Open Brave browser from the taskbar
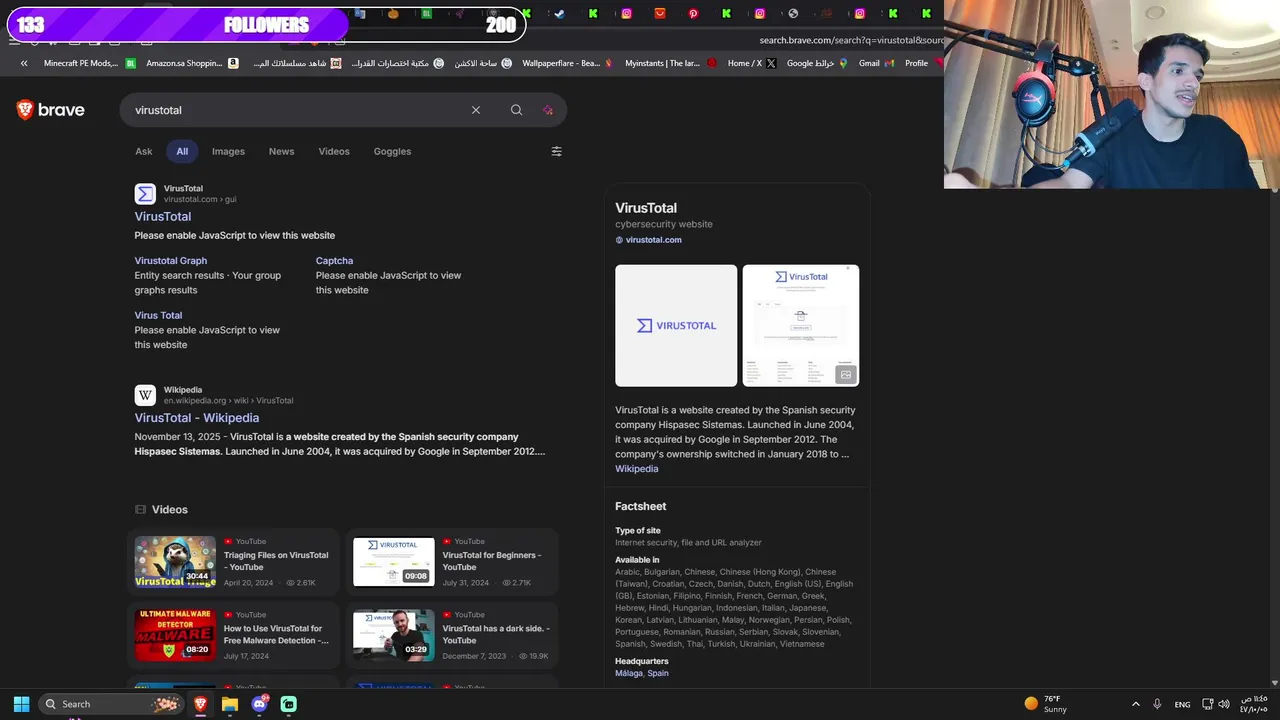Image resolution: width=1280 pixels, height=720 pixels. 200,704
